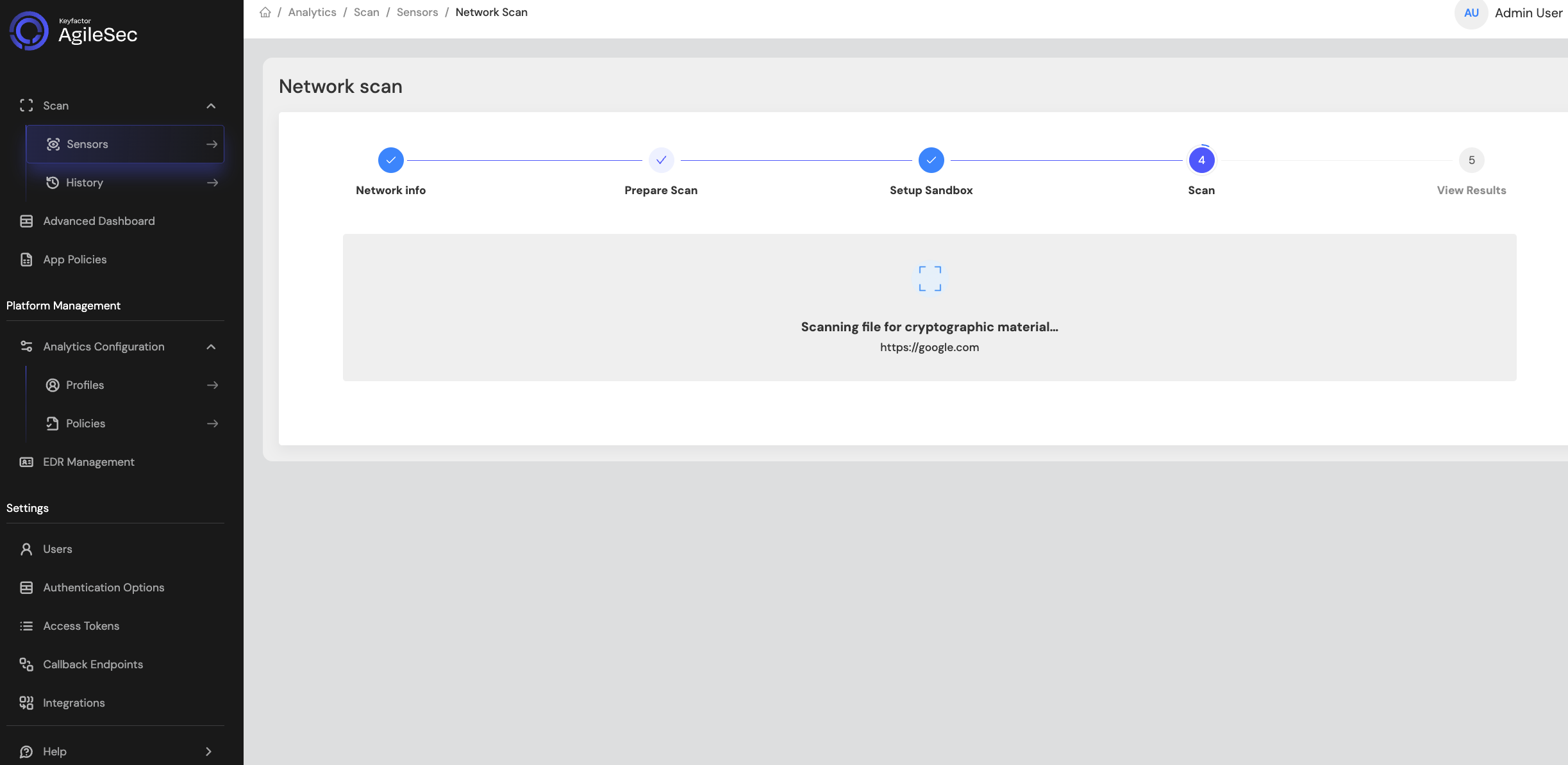
Task: Select the Network info completed step
Action: [391, 160]
